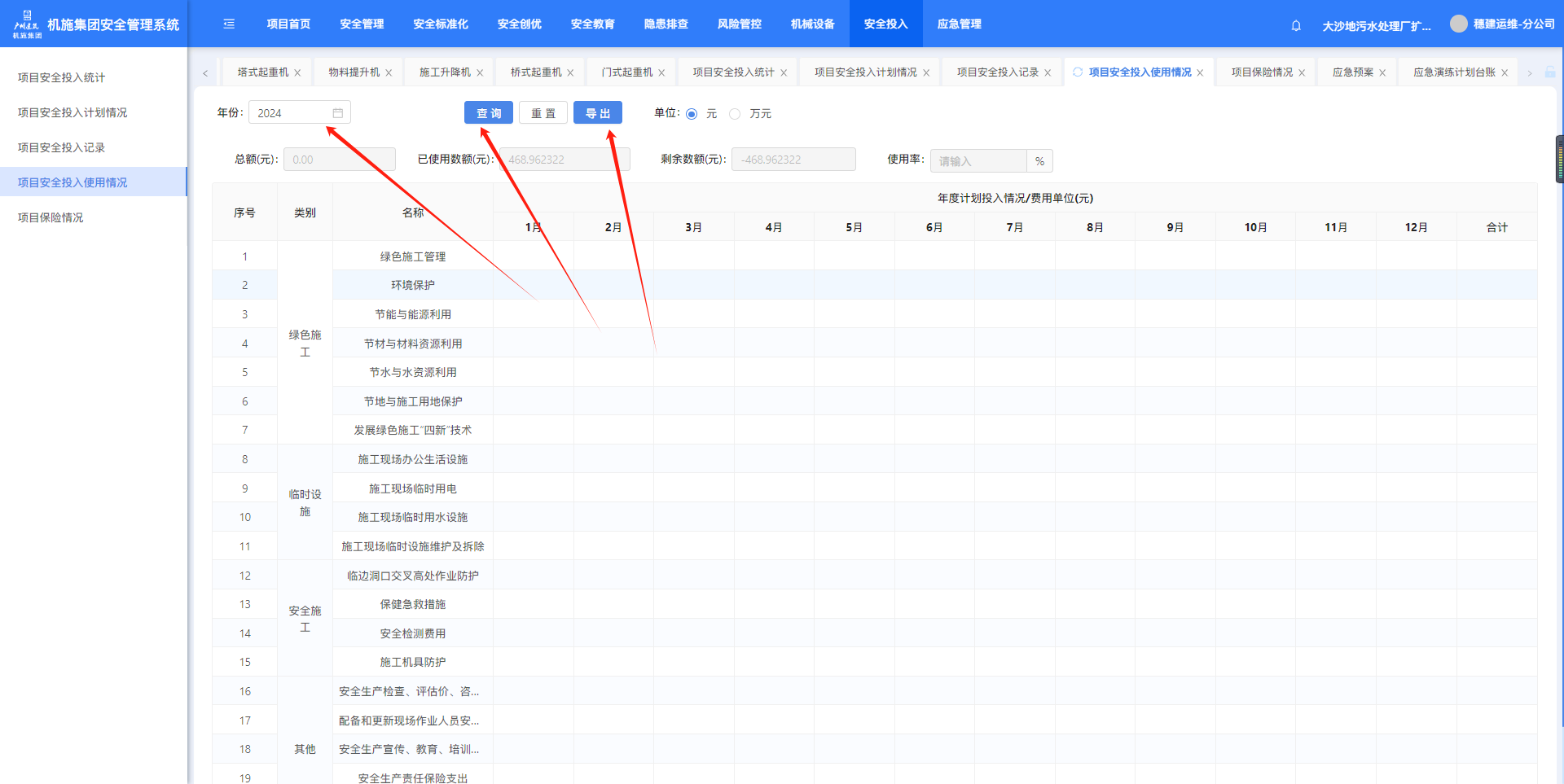Open the 大沙地污水处理厂 project selector

pyautogui.click(x=1376, y=26)
